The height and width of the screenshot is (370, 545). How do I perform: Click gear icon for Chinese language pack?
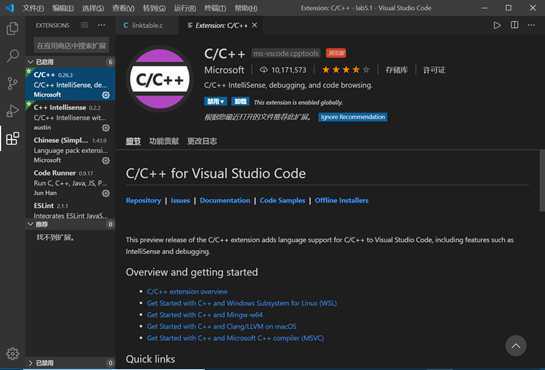click(x=106, y=161)
